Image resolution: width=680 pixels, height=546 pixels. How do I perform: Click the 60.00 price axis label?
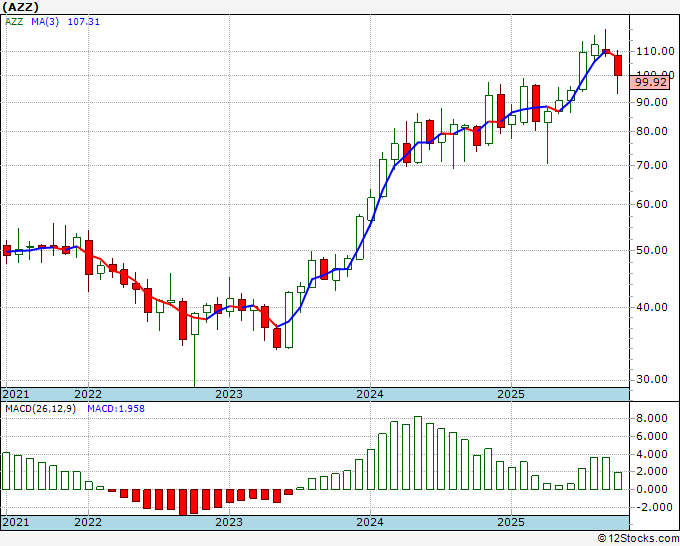click(652, 204)
